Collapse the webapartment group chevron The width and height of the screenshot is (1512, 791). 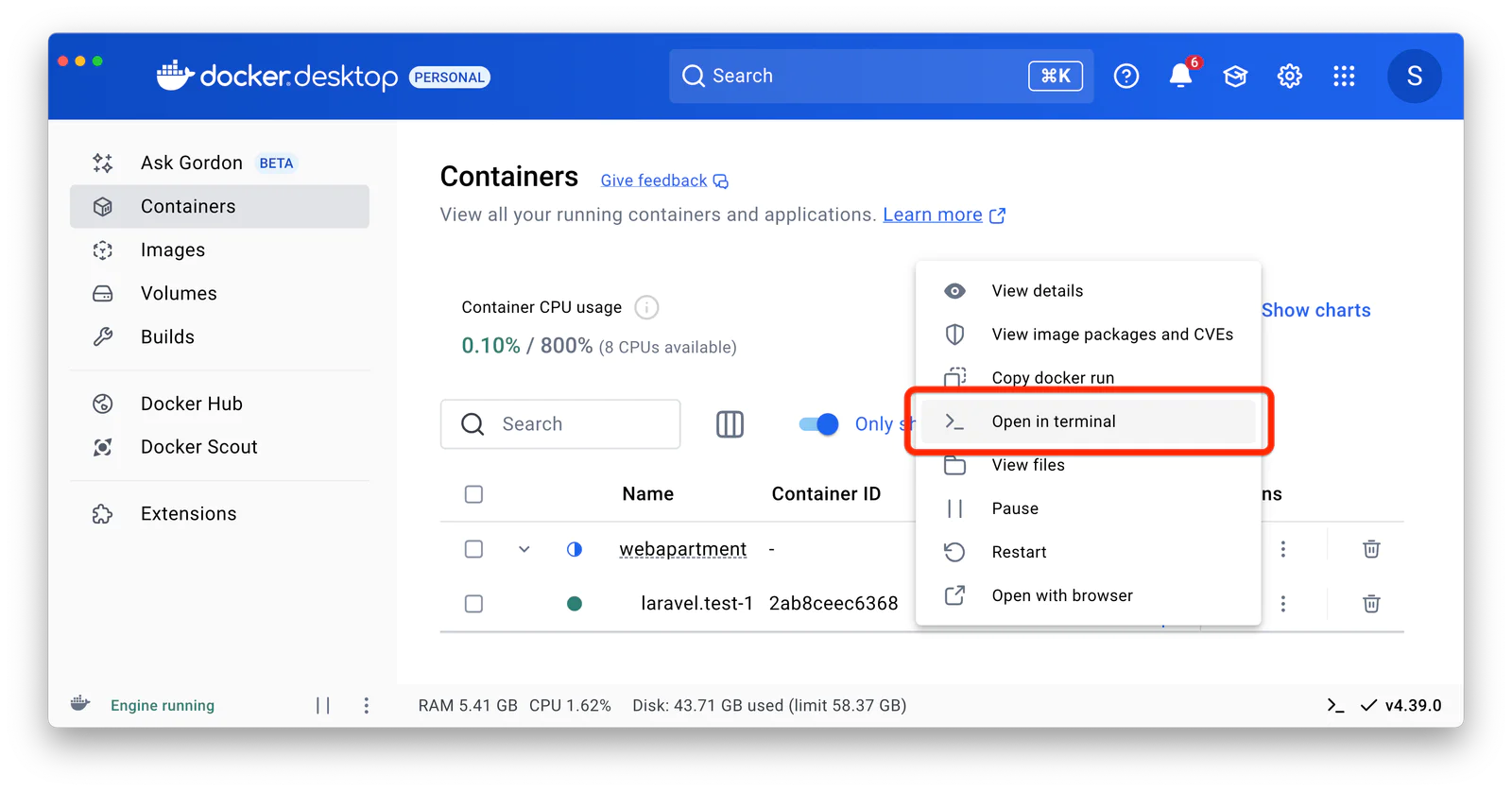pyautogui.click(x=524, y=549)
